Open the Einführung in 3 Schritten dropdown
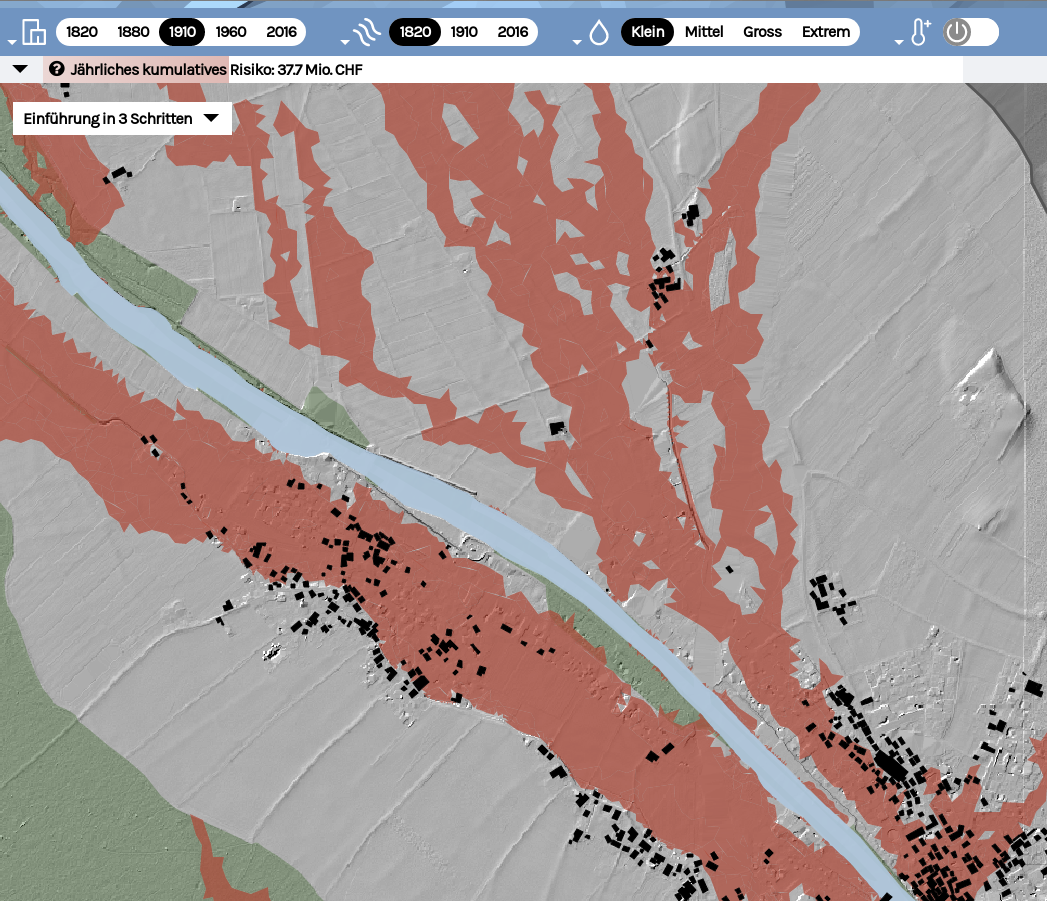 click(x=122, y=118)
